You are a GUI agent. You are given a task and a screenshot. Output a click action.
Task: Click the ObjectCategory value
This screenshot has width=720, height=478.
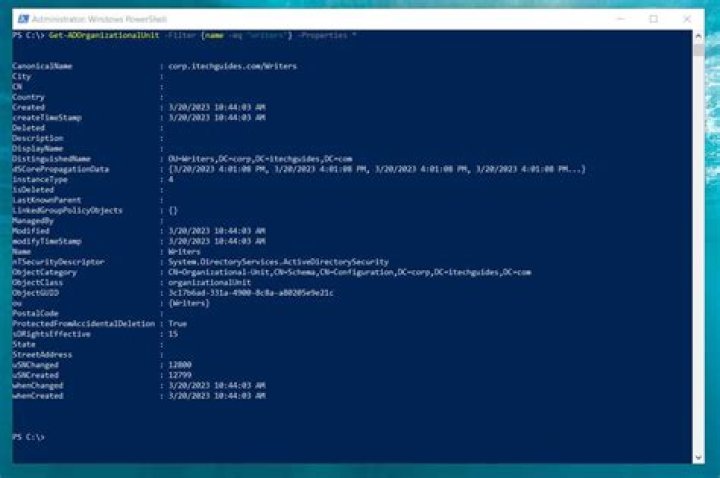[x=349, y=272]
